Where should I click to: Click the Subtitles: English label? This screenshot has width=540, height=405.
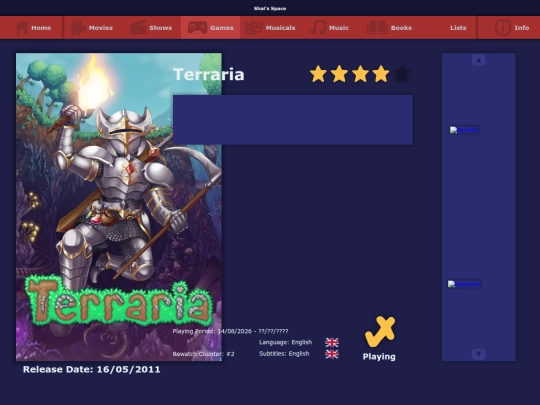[284, 354]
